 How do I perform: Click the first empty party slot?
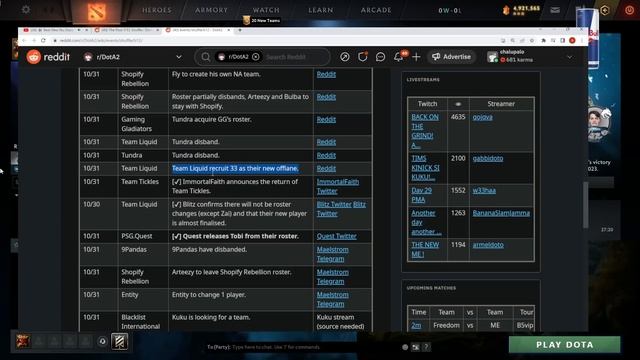(39, 341)
